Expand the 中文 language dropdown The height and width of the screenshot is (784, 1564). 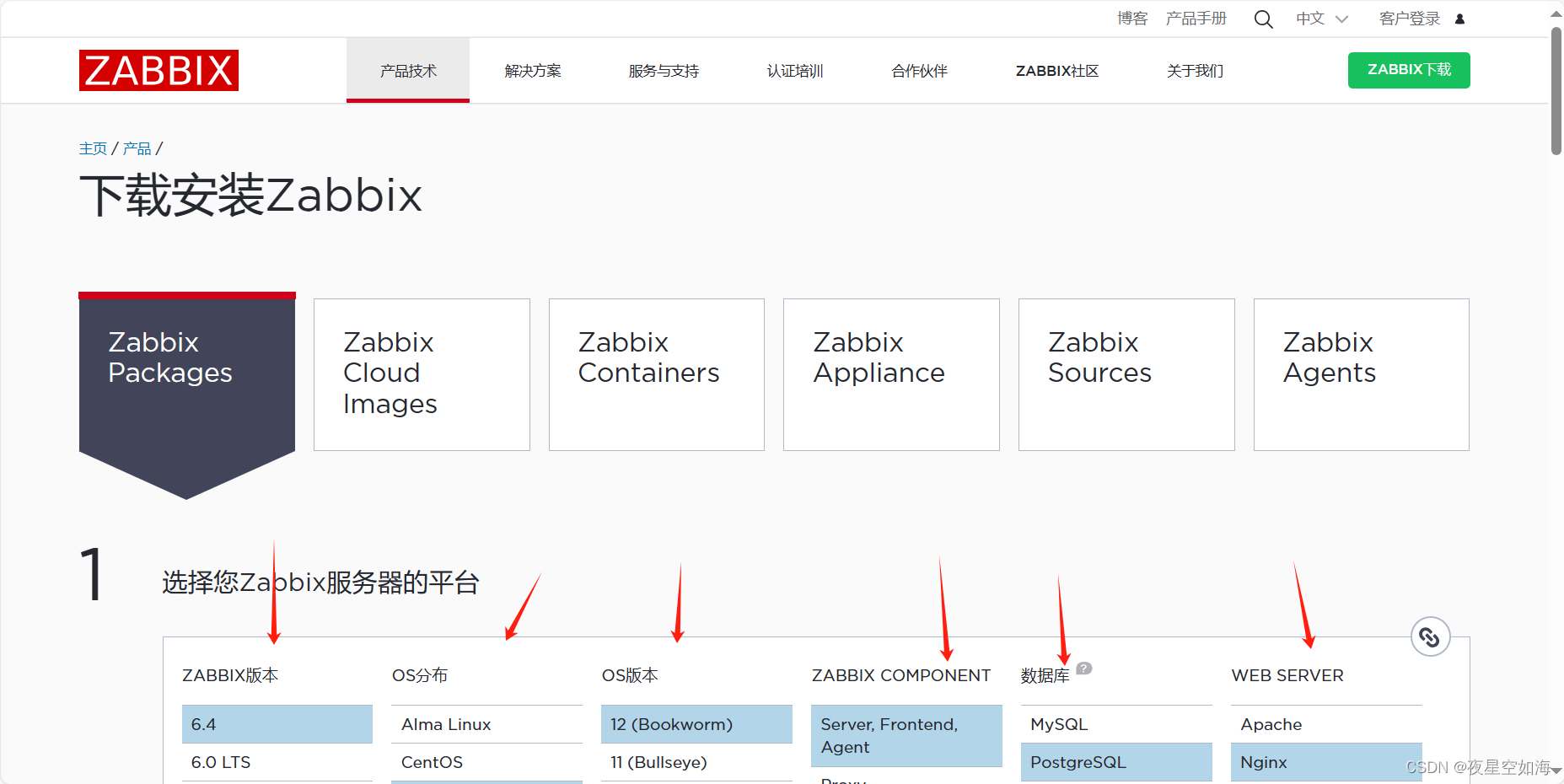click(x=1322, y=19)
